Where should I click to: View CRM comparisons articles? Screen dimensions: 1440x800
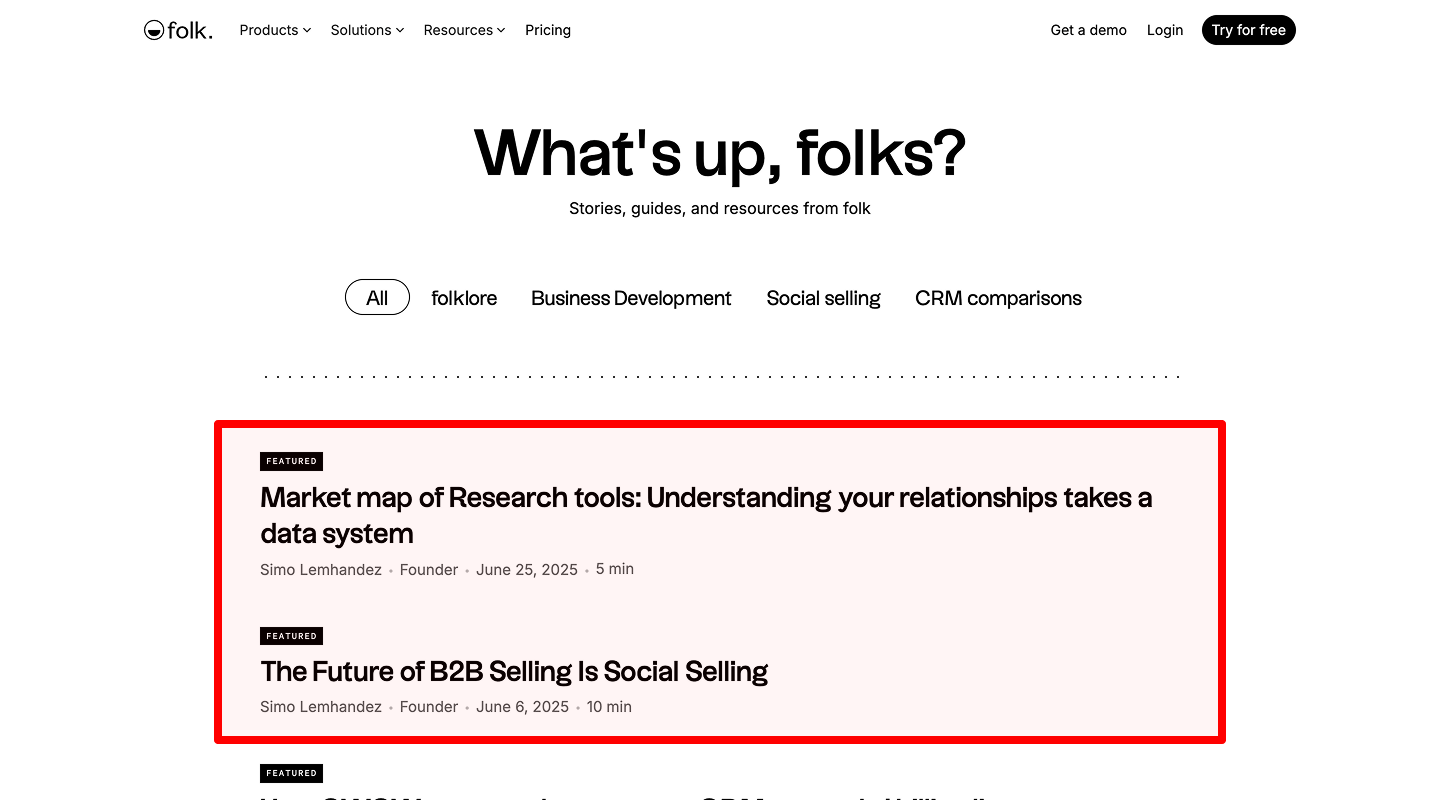pyautogui.click(x=998, y=297)
